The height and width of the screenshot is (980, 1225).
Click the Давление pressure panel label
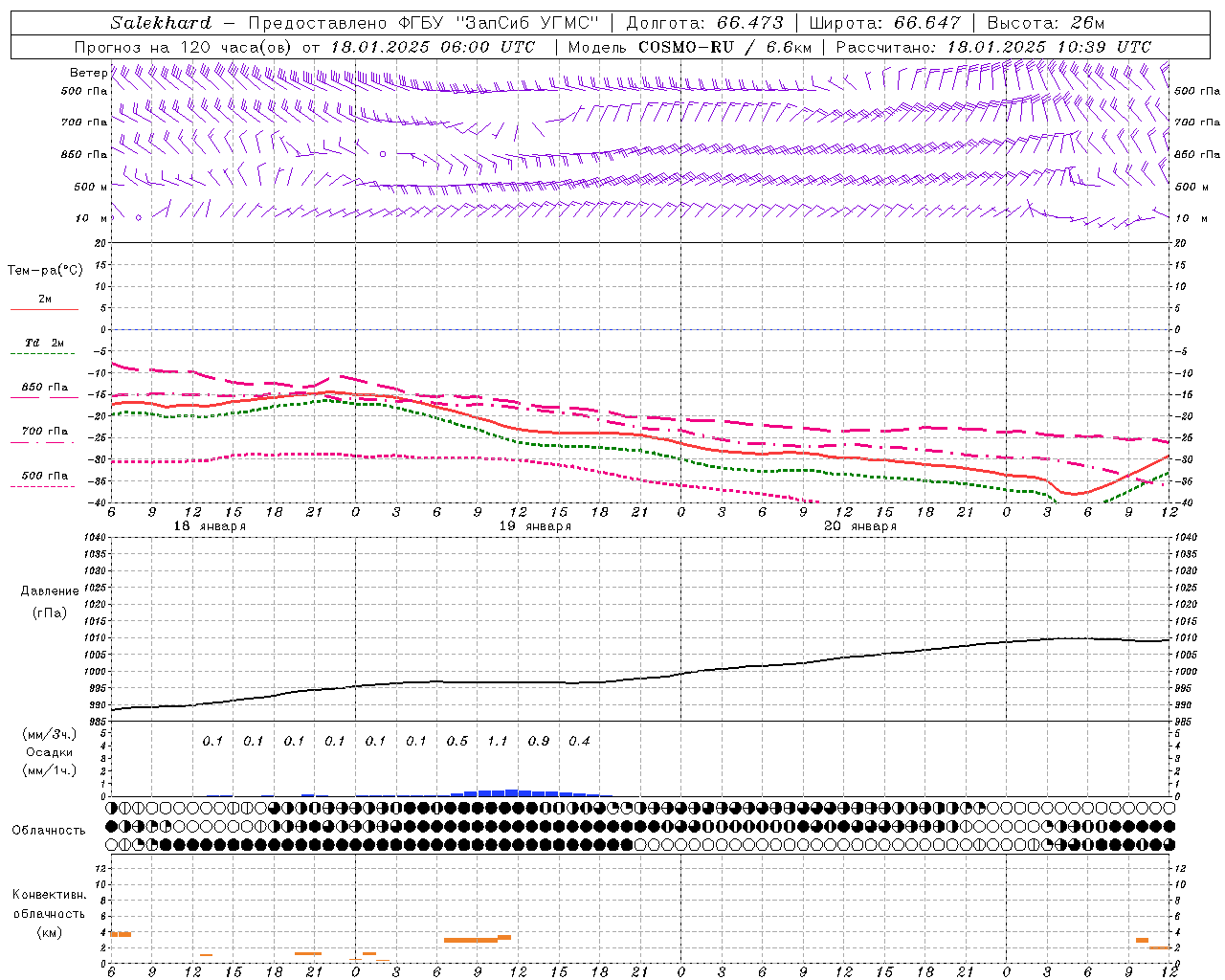(50, 591)
